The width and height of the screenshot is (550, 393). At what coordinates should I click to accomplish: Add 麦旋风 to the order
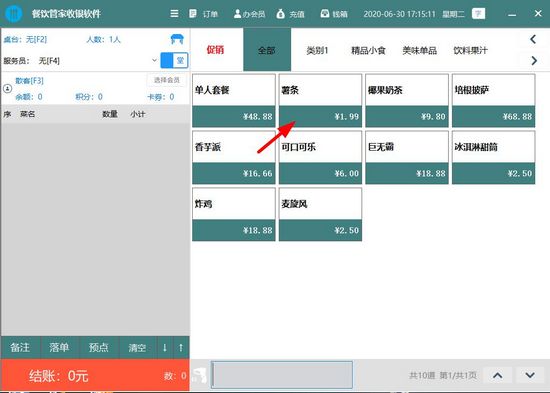pos(320,214)
